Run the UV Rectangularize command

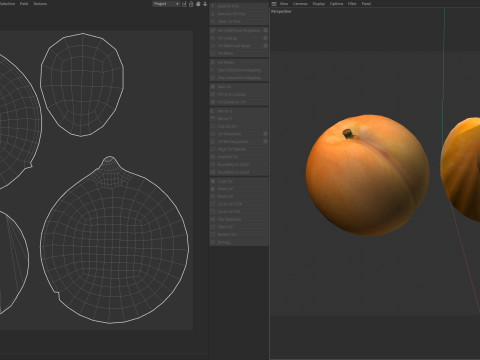click(x=236, y=142)
